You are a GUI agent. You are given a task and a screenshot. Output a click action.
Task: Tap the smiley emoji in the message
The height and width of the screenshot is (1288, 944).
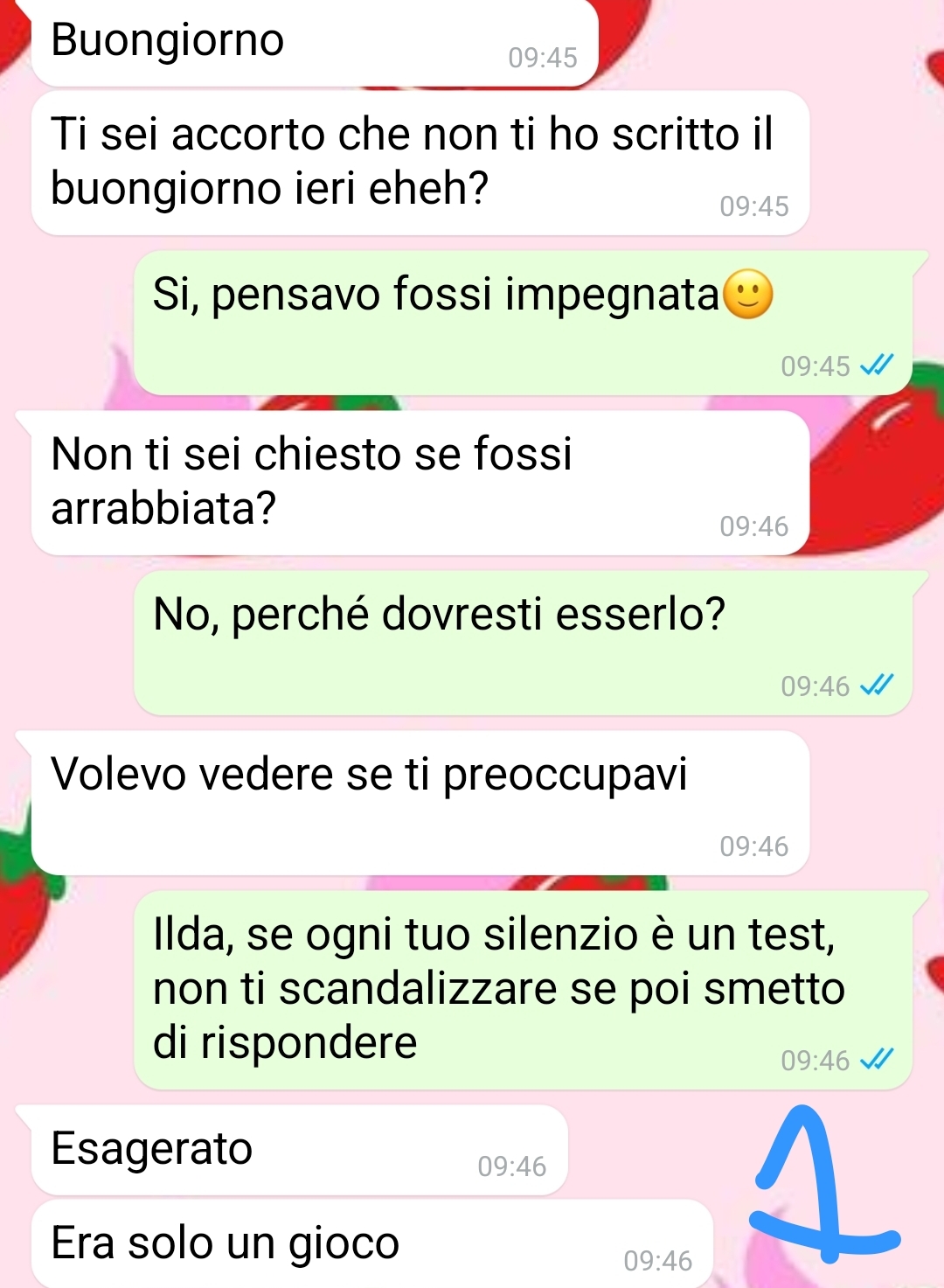pyautogui.click(x=749, y=295)
